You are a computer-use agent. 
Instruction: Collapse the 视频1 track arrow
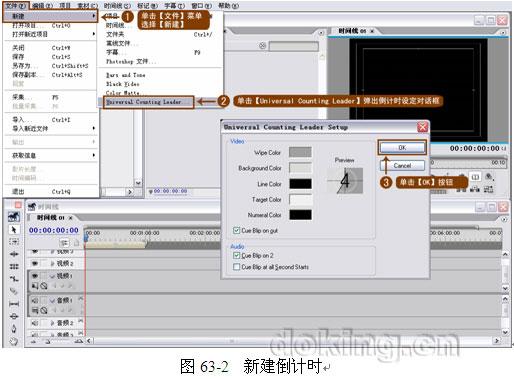coord(52,276)
